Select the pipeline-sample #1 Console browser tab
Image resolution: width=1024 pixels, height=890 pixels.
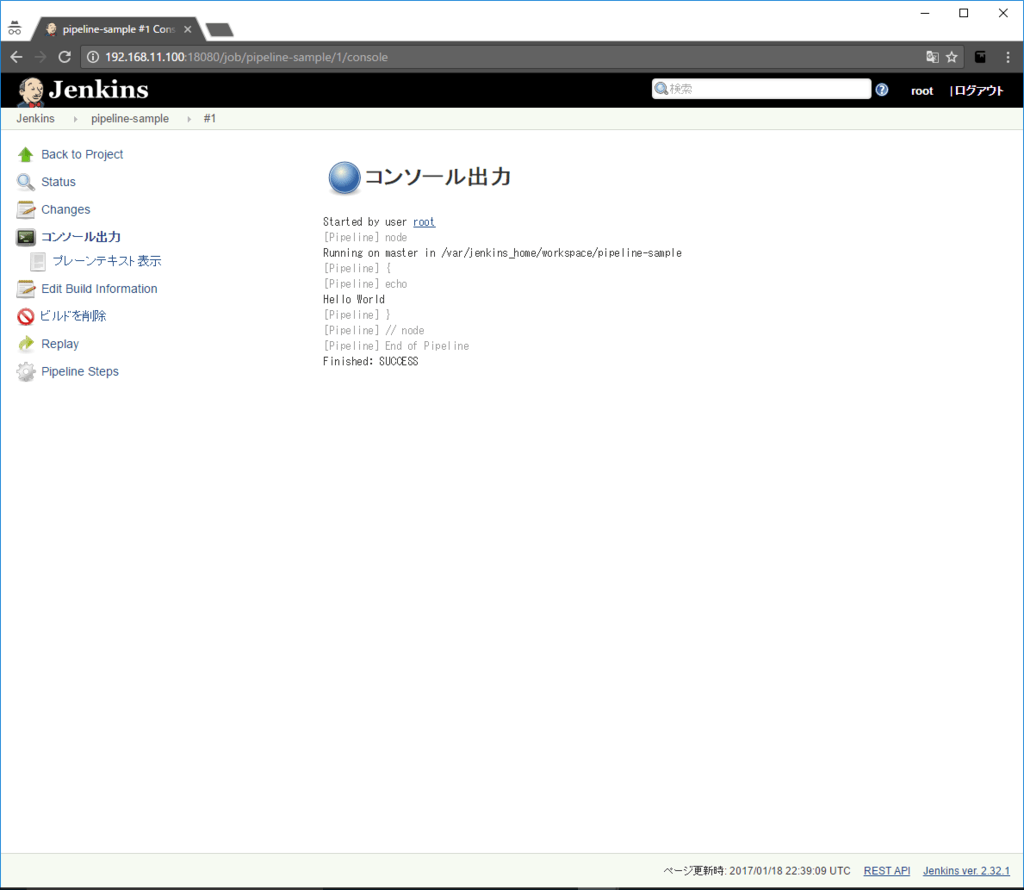coord(112,29)
